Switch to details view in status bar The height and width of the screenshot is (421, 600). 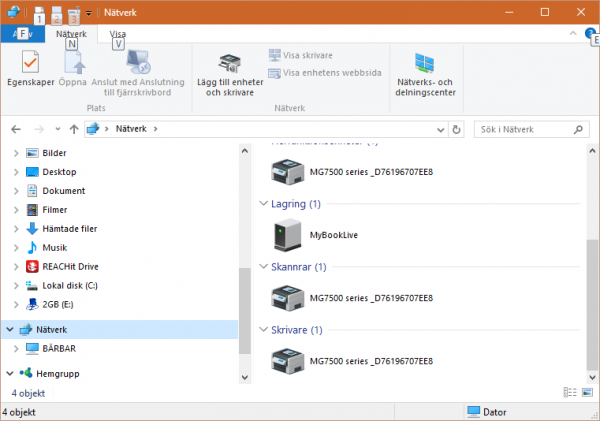coord(569,392)
